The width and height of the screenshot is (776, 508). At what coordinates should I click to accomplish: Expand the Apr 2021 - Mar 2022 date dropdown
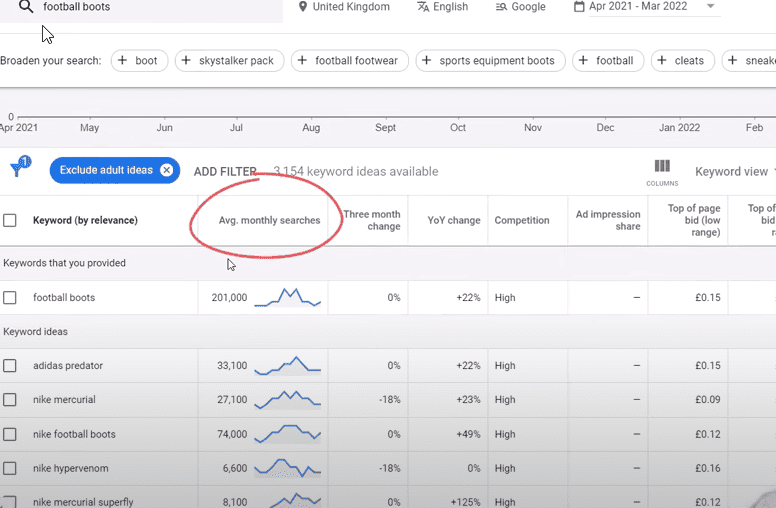tap(711, 6)
